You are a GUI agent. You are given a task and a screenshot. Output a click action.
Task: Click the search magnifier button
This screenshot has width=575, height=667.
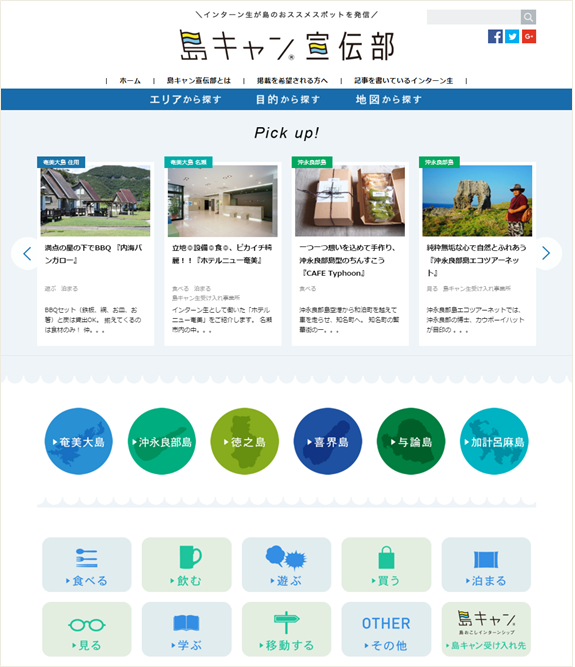click(528, 17)
